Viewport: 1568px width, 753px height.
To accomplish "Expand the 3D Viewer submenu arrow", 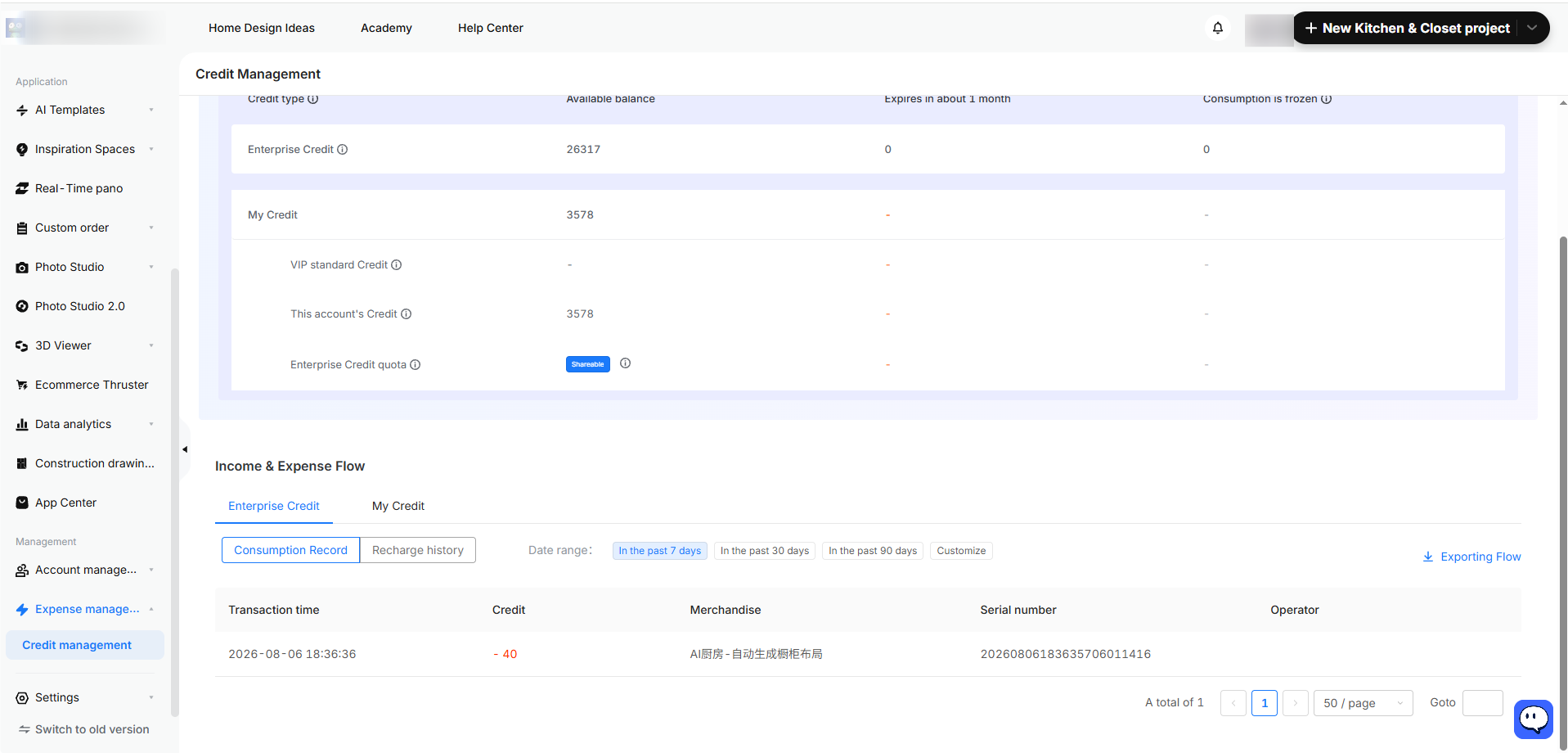I will tap(151, 346).
